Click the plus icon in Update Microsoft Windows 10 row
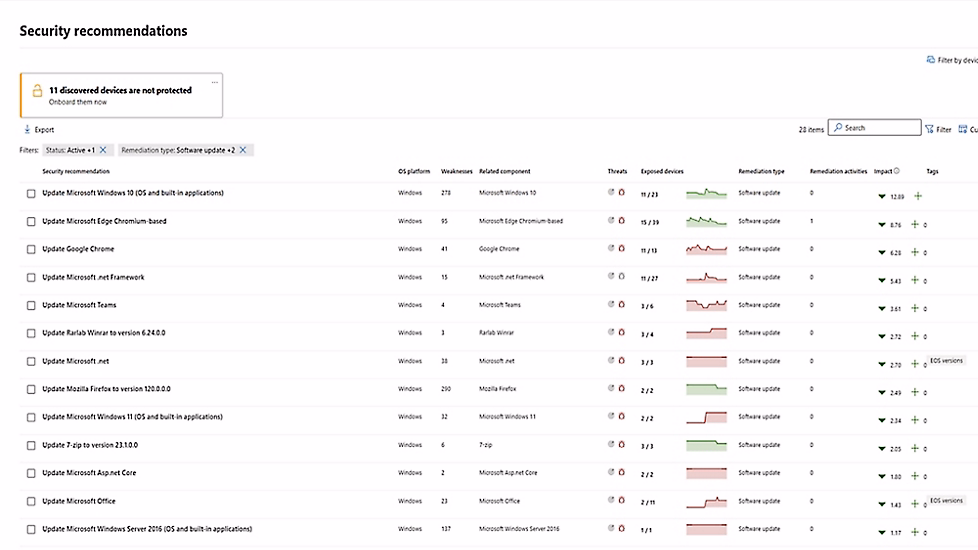Screen dimensions: 978x550 tap(918, 196)
